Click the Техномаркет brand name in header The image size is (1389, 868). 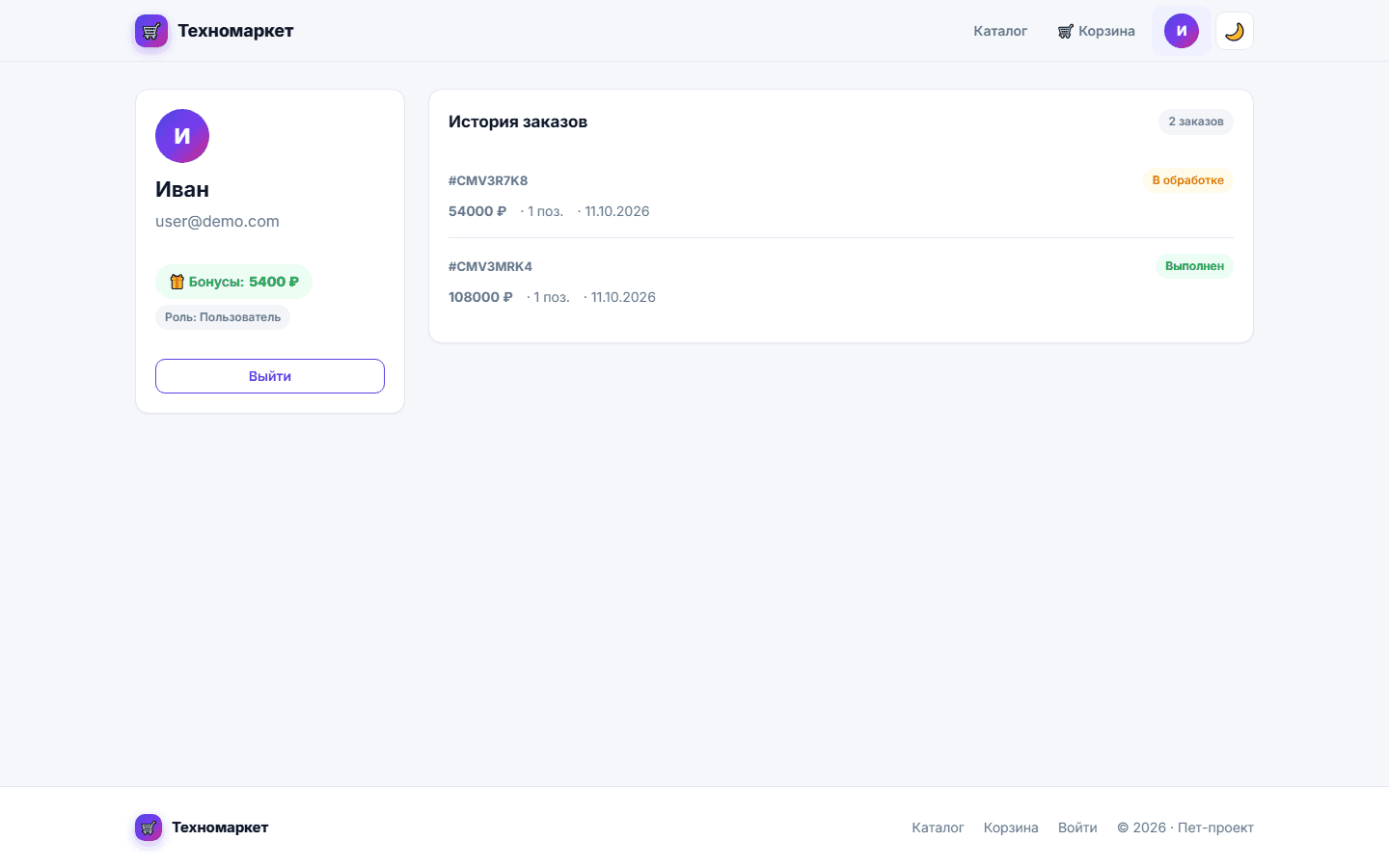click(x=235, y=31)
